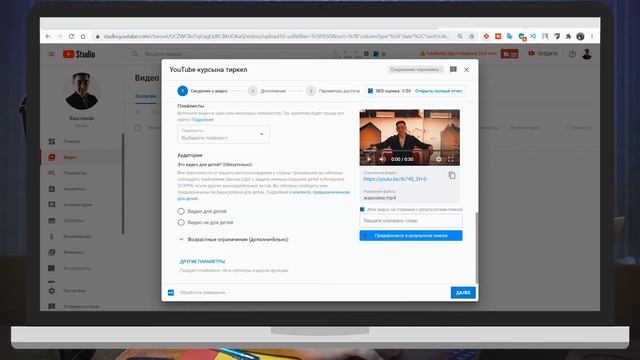Close the upload dialog
Image resolution: width=640 pixels, height=360 pixels.
tap(467, 69)
